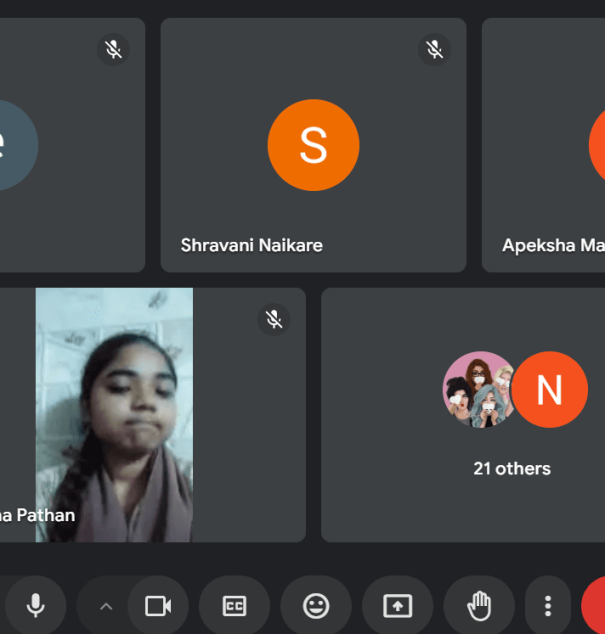
Task: Open the emoji reactions smiley icon
Action: [x=316, y=606]
